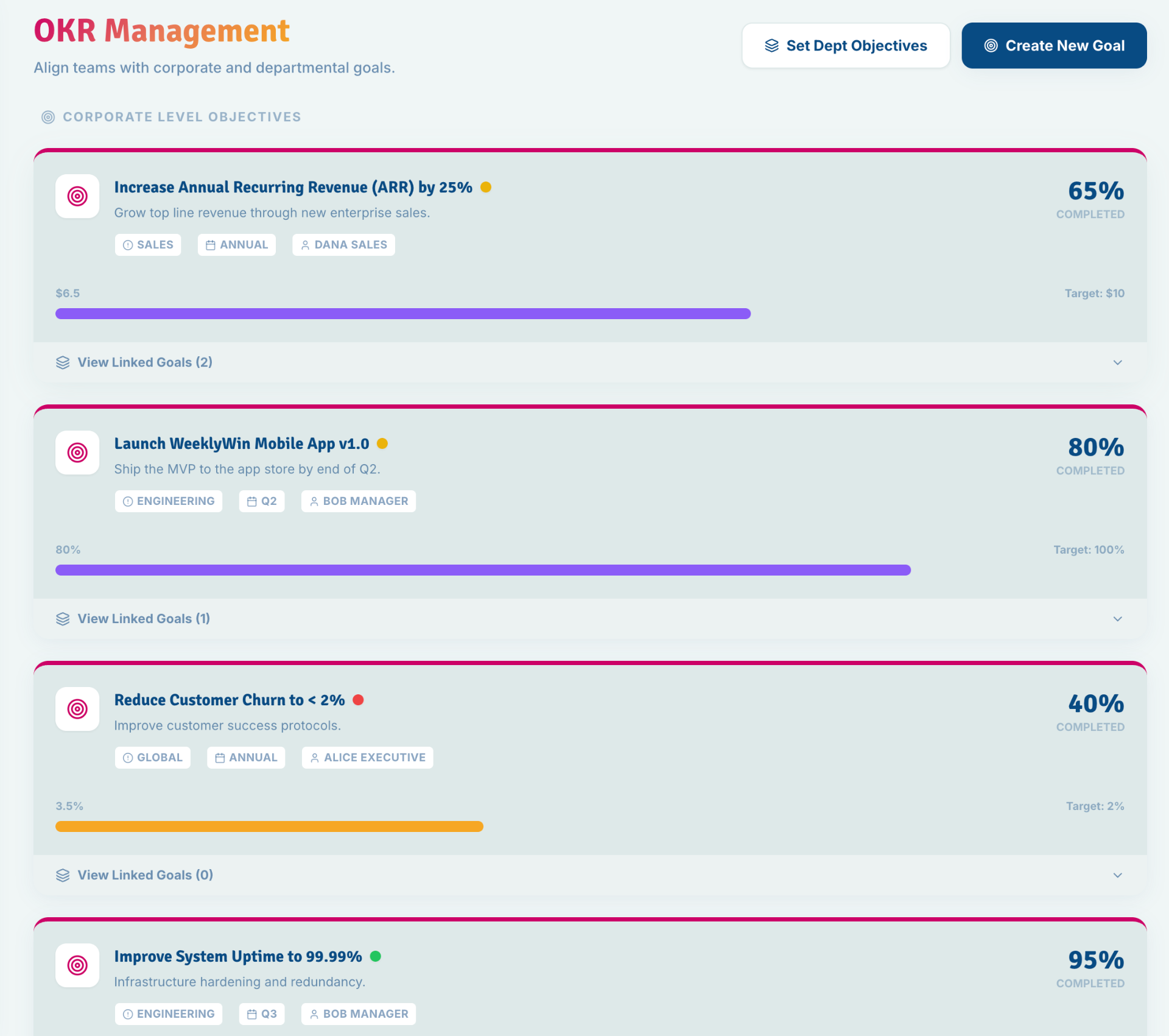Screen dimensions: 1169x1036
Task: Expand View Linked Goals (2)
Action: tap(590, 362)
